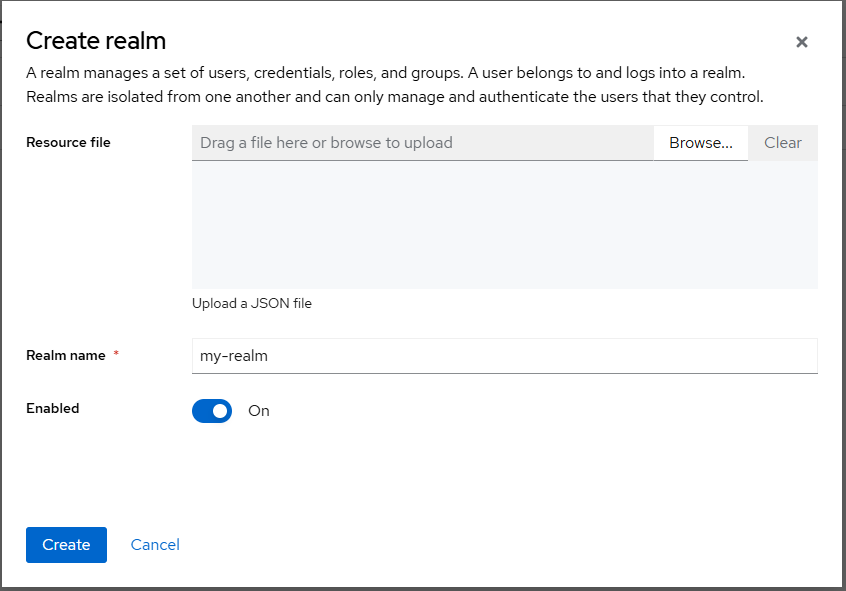Click the Resource file label
Image resolution: width=846 pixels, height=591 pixels.
click(x=68, y=143)
